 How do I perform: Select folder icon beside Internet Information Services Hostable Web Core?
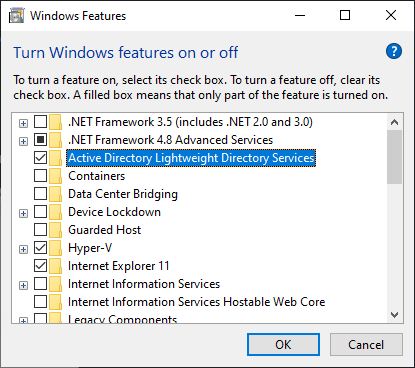click(x=55, y=302)
